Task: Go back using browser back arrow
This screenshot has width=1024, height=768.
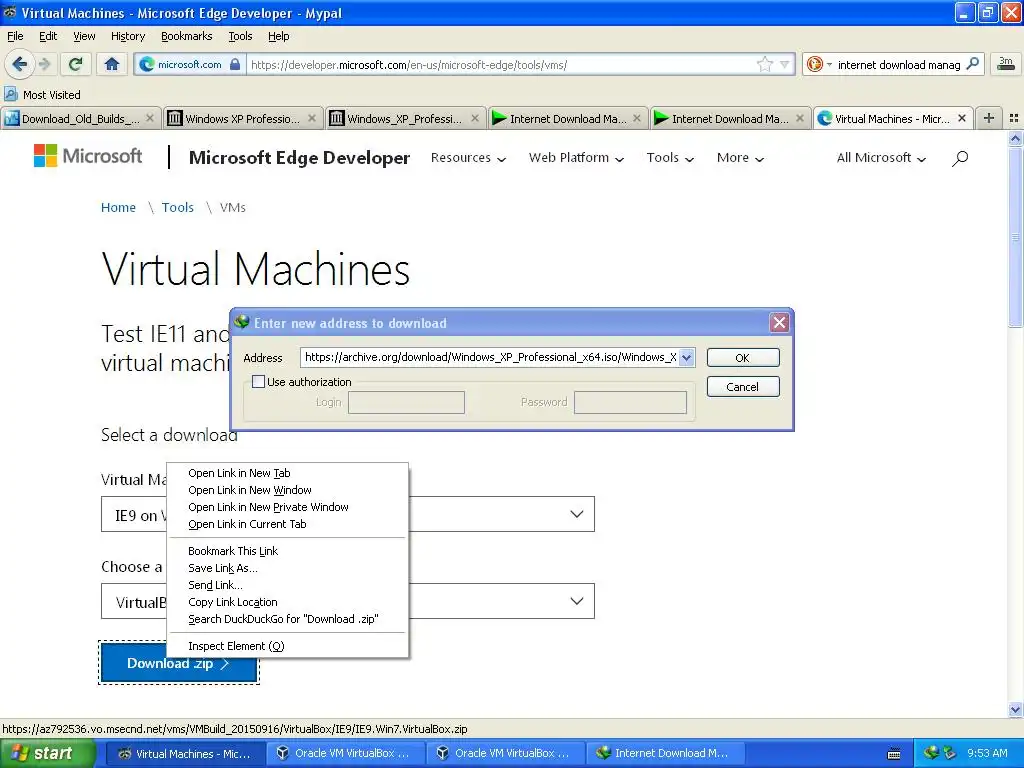Action: click(x=20, y=64)
